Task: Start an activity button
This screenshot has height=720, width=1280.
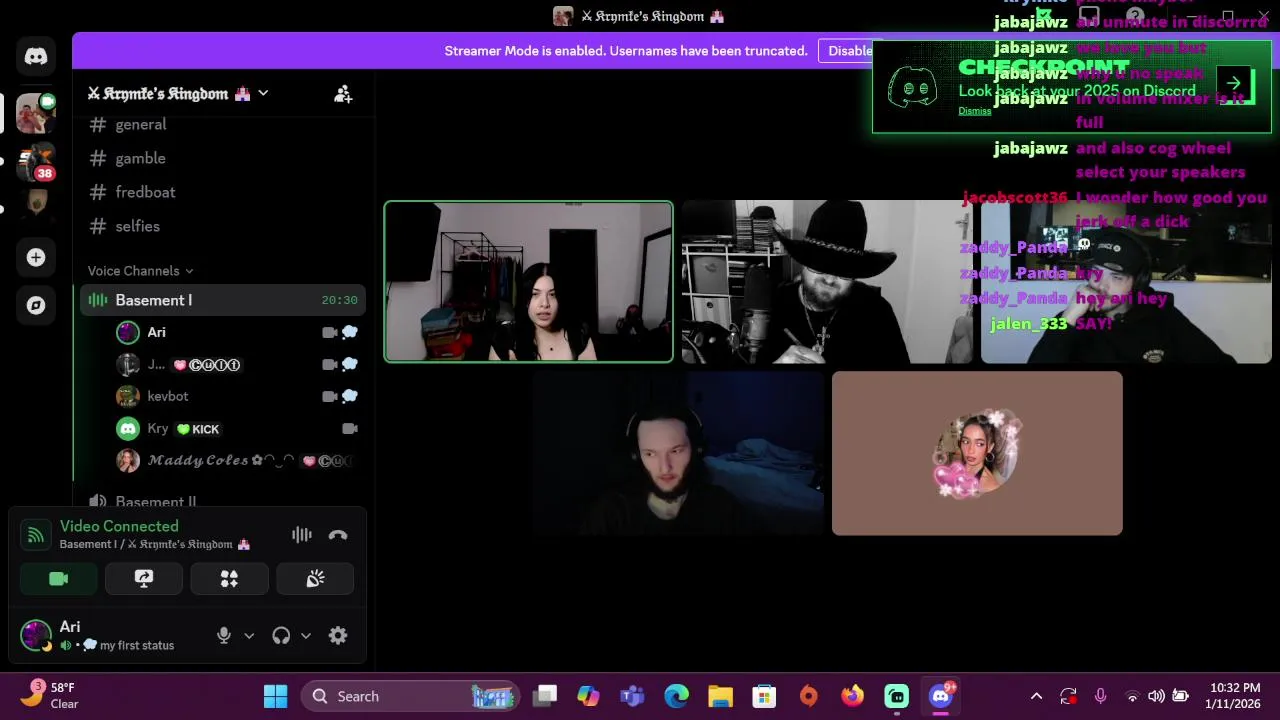Action: click(x=229, y=579)
